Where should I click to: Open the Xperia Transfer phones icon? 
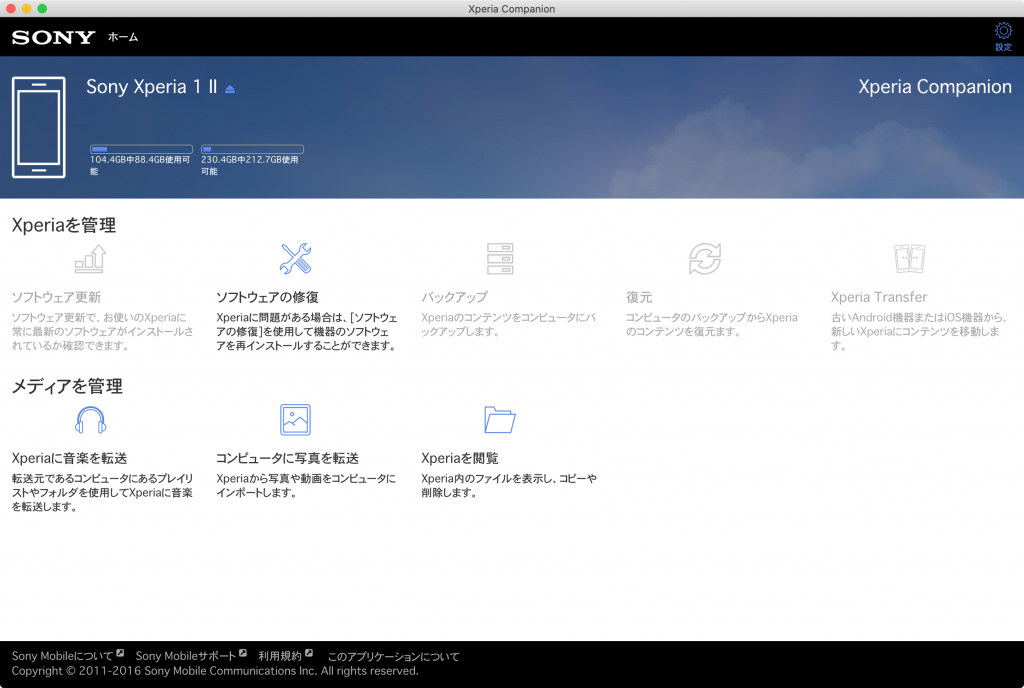coord(909,259)
